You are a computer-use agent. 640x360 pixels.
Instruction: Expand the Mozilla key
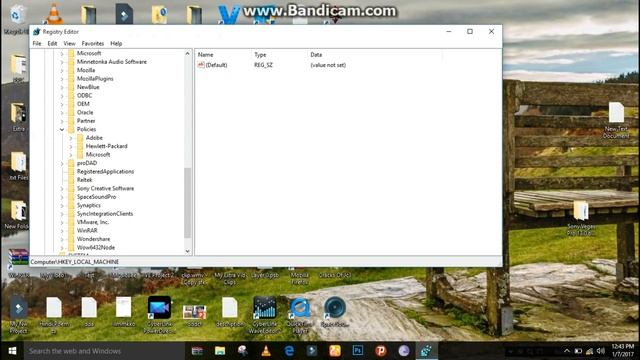pos(62,70)
